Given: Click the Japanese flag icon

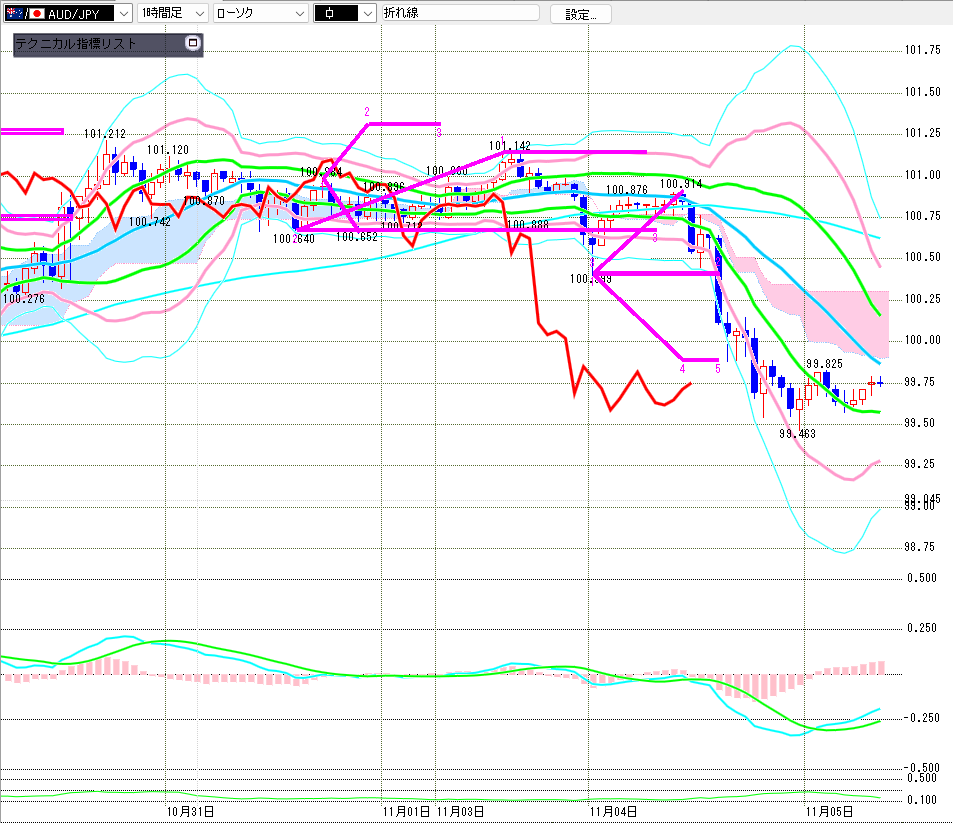Looking at the screenshot, I should pyautogui.click(x=37, y=13).
